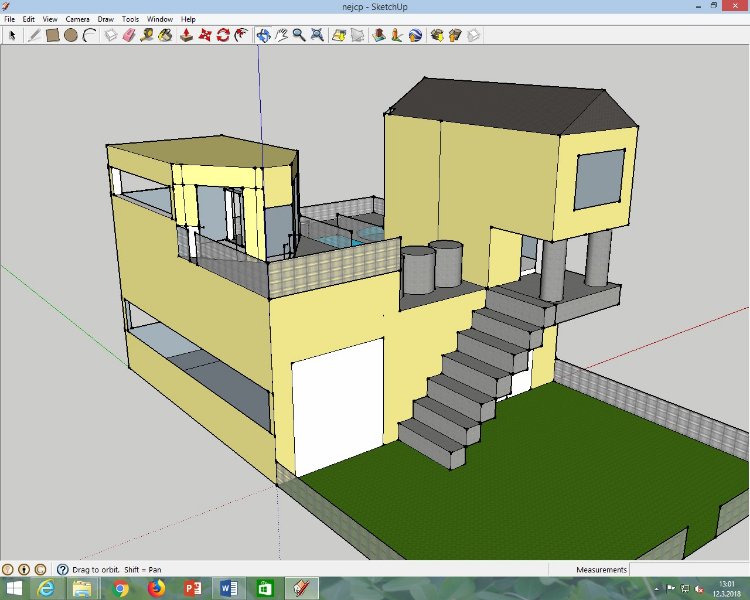Viewport: 750px width, 600px height.
Task: Select the Rotate tool
Action: 223,35
